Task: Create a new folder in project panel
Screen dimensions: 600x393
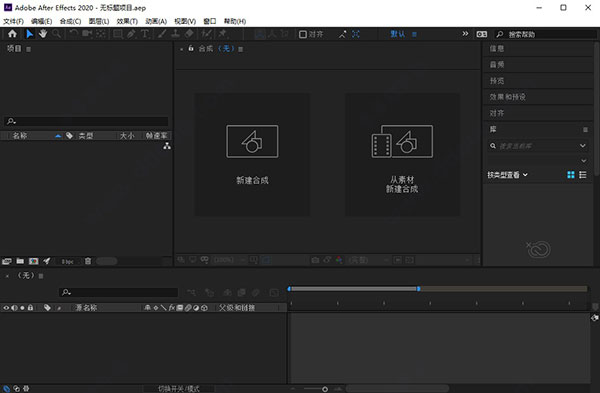Action: (x=20, y=261)
